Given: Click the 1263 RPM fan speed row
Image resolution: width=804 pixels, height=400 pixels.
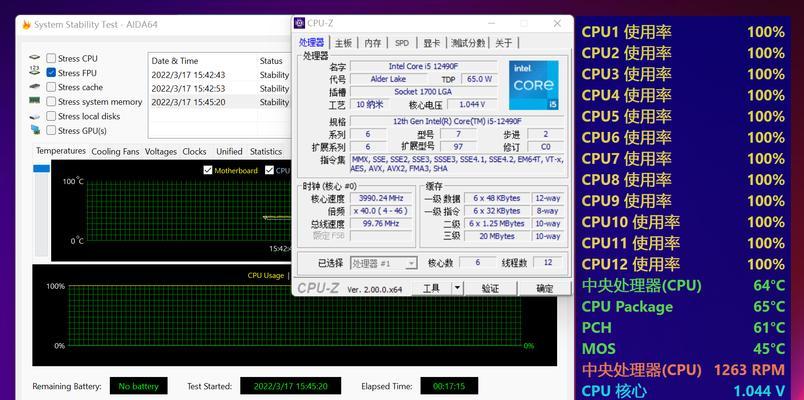Looking at the screenshot, I should click(x=683, y=370).
